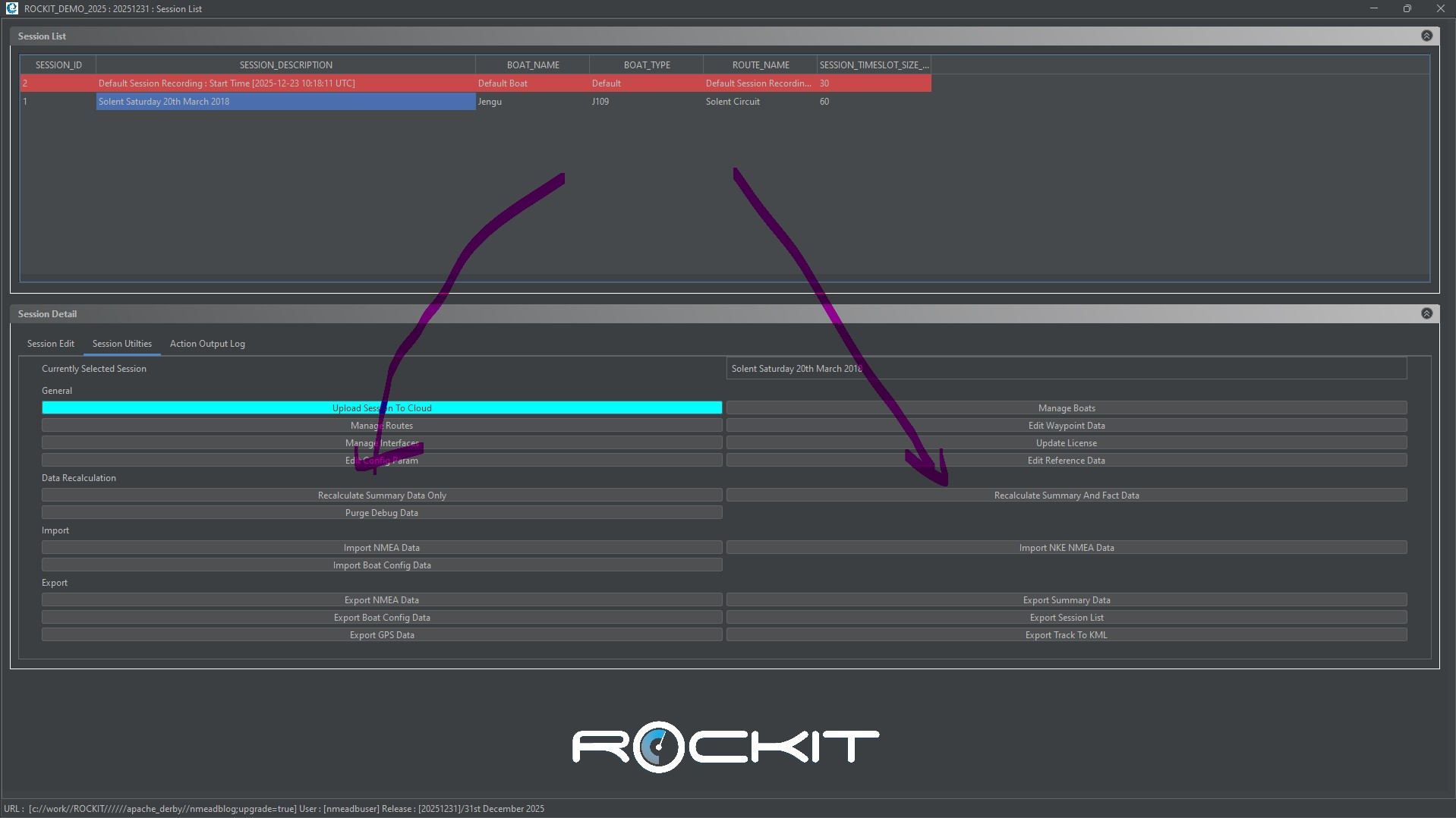
Task: Click Purge Debug Data
Action: click(381, 513)
